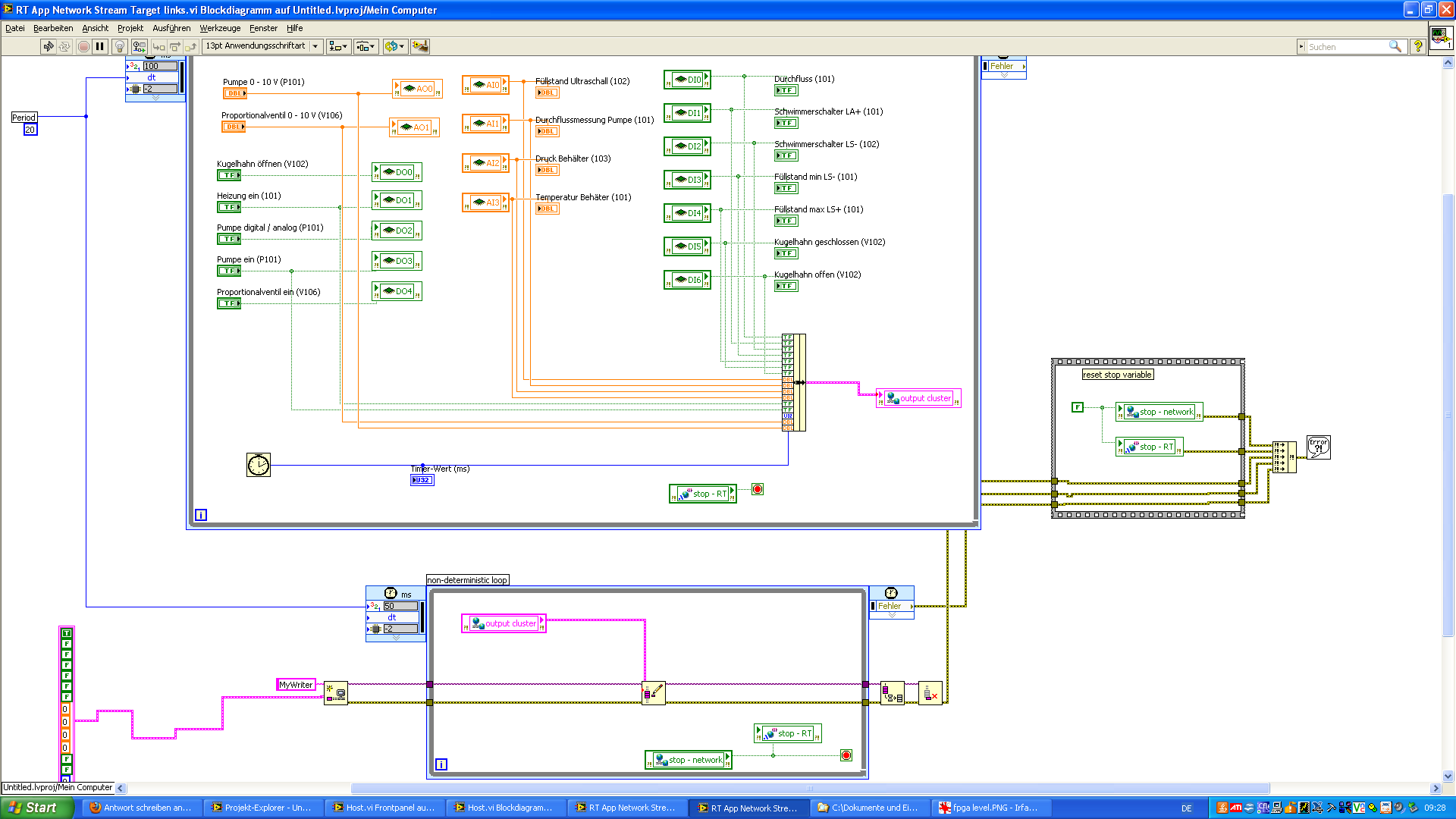Toggle highlight execution light bulb
This screenshot has width=1456, height=819.
(x=119, y=46)
